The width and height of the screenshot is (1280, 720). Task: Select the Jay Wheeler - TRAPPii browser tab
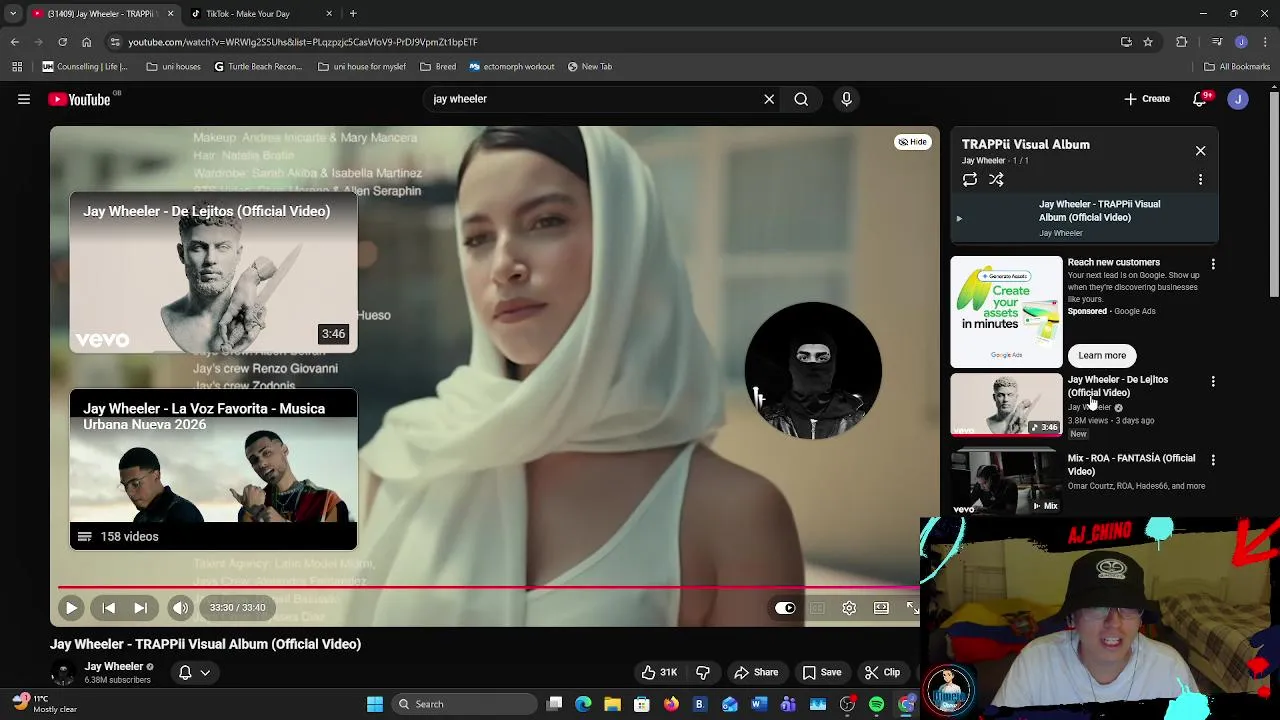pyautogui.click(x=103, y=14)
